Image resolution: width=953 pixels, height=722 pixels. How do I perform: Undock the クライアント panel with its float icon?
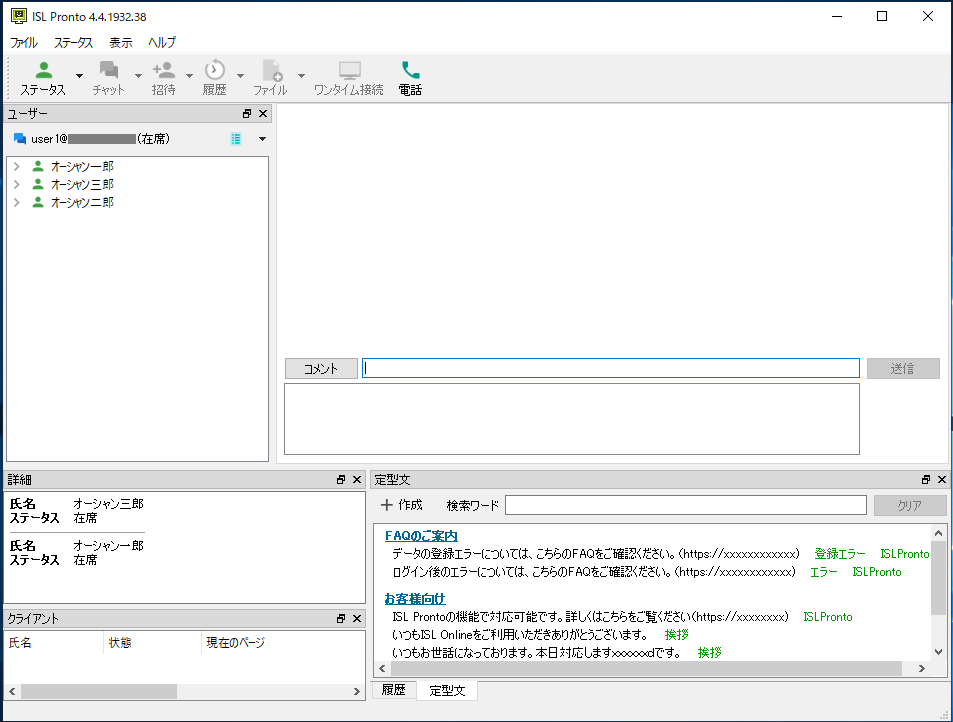[x=341, y=618]
